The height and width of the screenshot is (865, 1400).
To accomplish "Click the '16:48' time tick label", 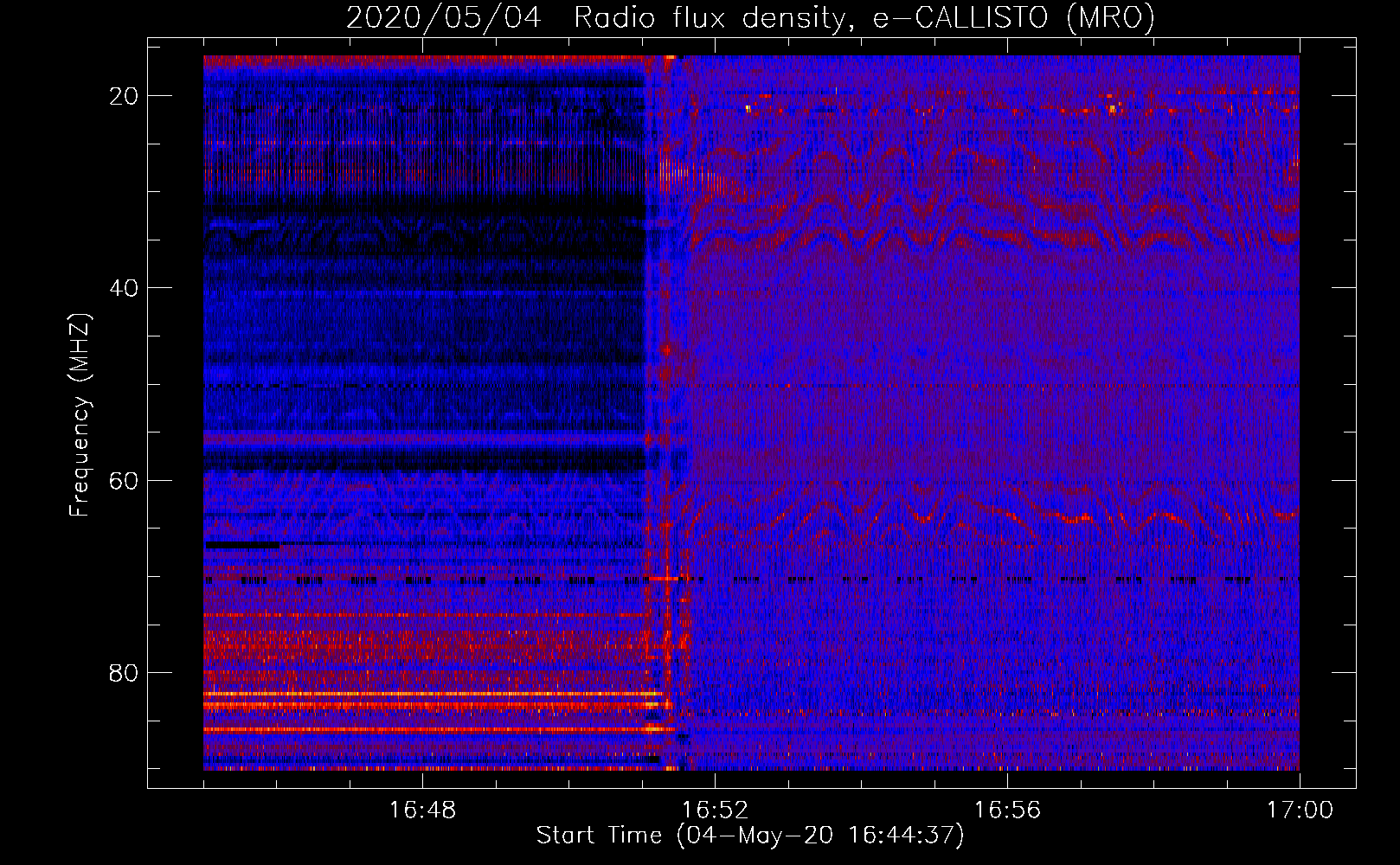I will (x=422, y=811).
